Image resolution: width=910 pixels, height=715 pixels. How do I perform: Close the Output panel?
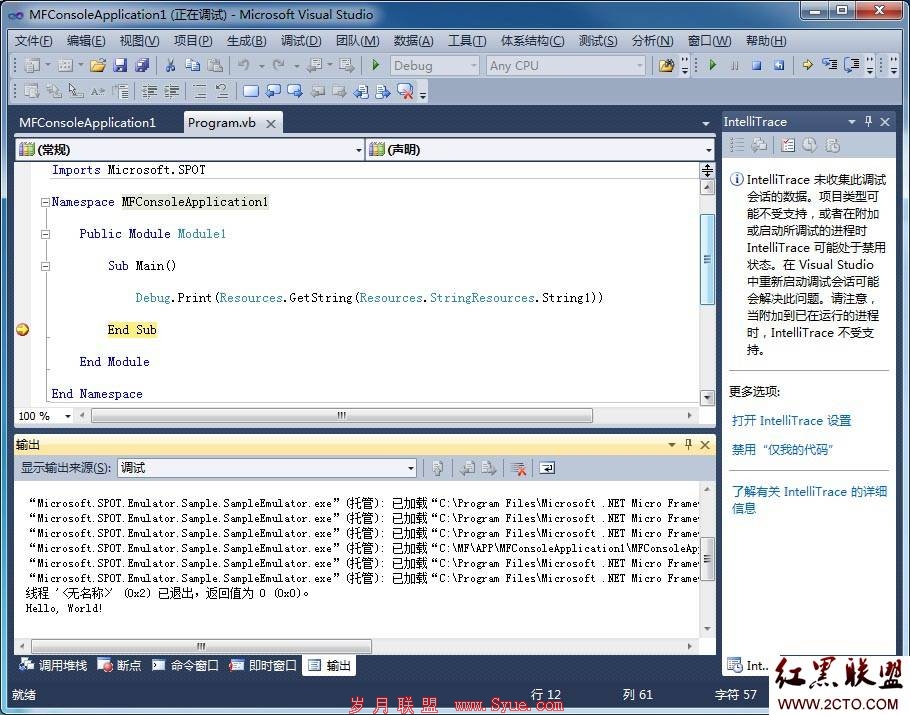pos(705,445)
